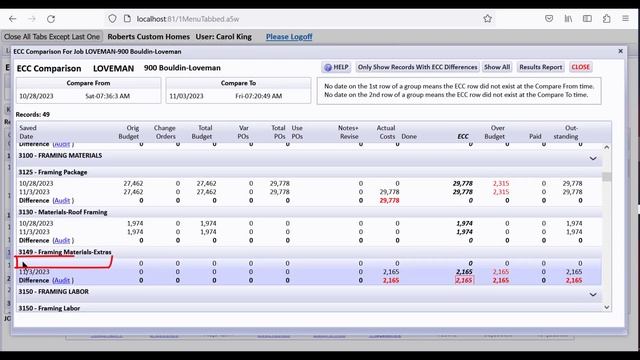
Task: Click the Paid column header
Action: (x=535, y=136)
